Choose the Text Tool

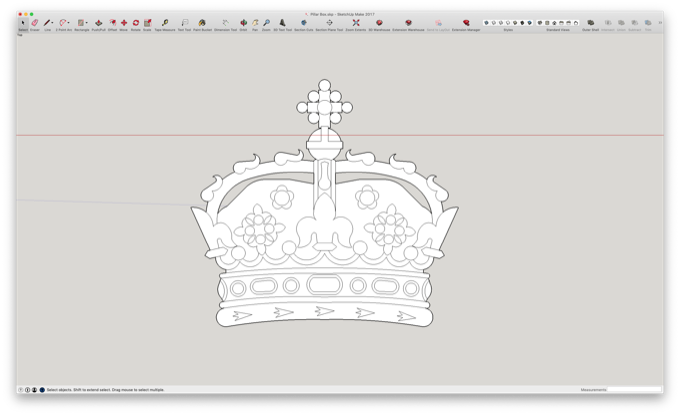pyautogui.click(x=185, y=23)
